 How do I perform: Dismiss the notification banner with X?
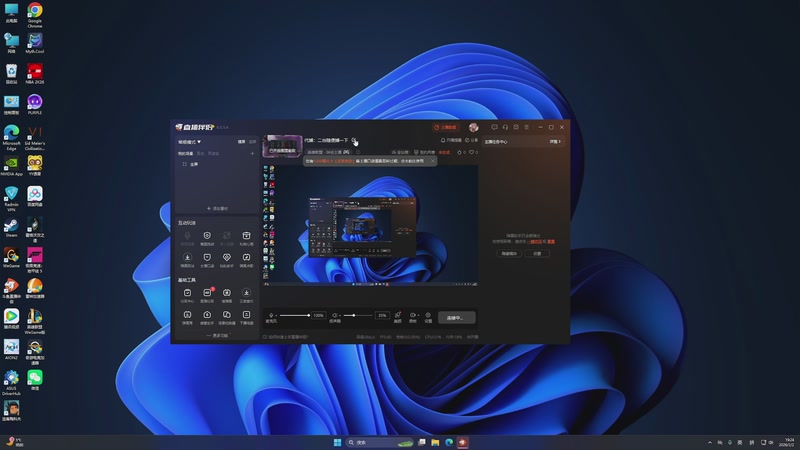click(x=433, y=161)
